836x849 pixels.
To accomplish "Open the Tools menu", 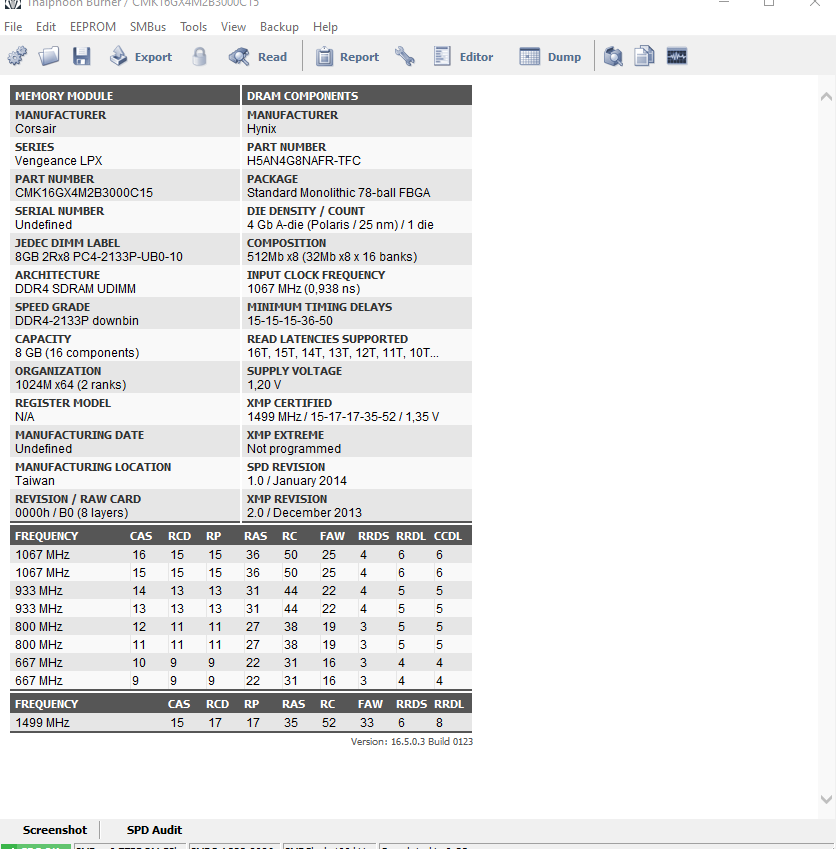I will 193,27.
